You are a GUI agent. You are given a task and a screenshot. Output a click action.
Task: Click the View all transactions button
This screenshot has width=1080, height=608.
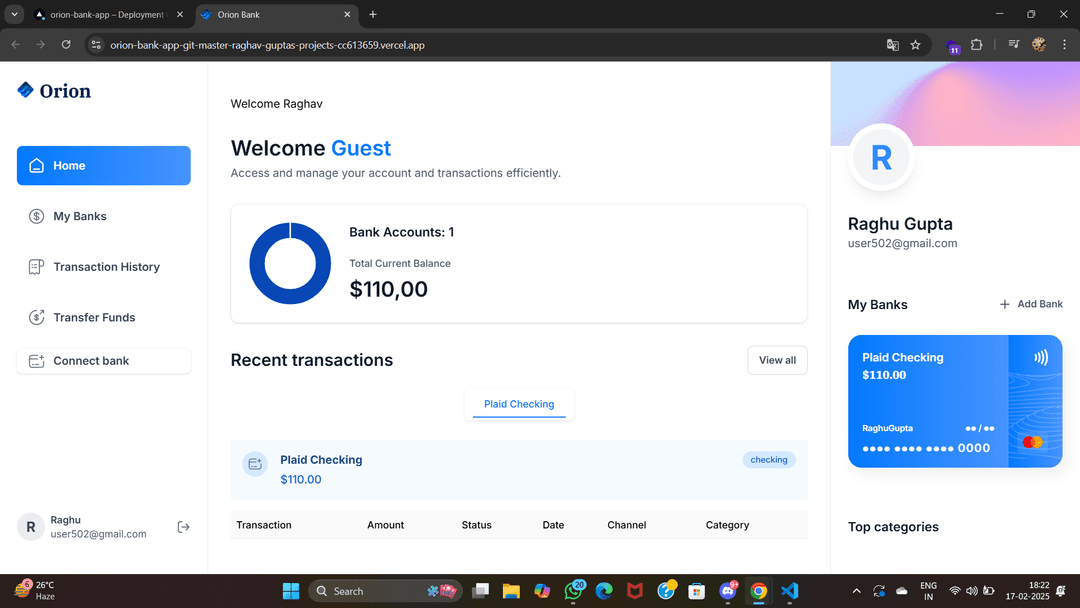(777, 360)
